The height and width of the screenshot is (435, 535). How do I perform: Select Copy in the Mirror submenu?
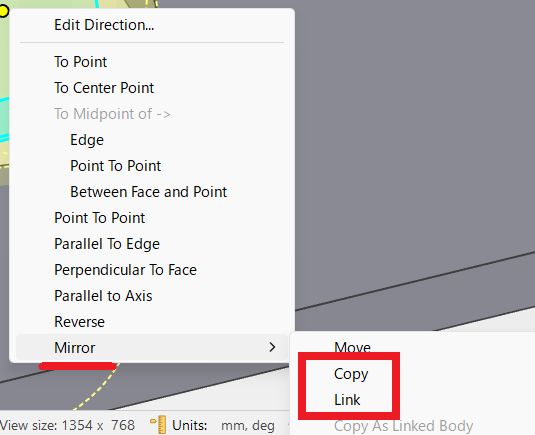click(351, 374)
